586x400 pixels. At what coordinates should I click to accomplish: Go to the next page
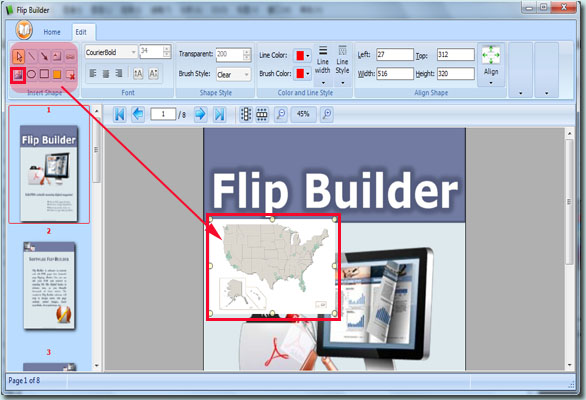[200, 114]
